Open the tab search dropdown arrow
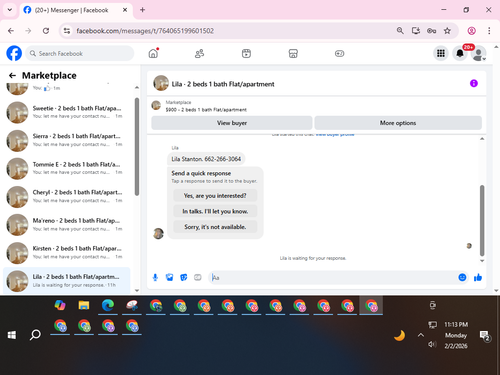This screenshot has width=500, height=375. click(10, 10)
